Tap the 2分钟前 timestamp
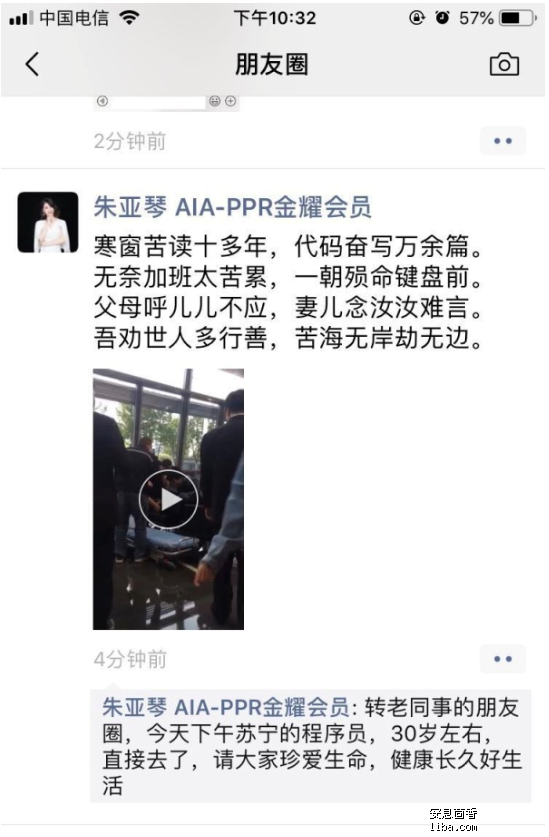The height and width of the screenshot is (837, 549). tap(130, 141)
